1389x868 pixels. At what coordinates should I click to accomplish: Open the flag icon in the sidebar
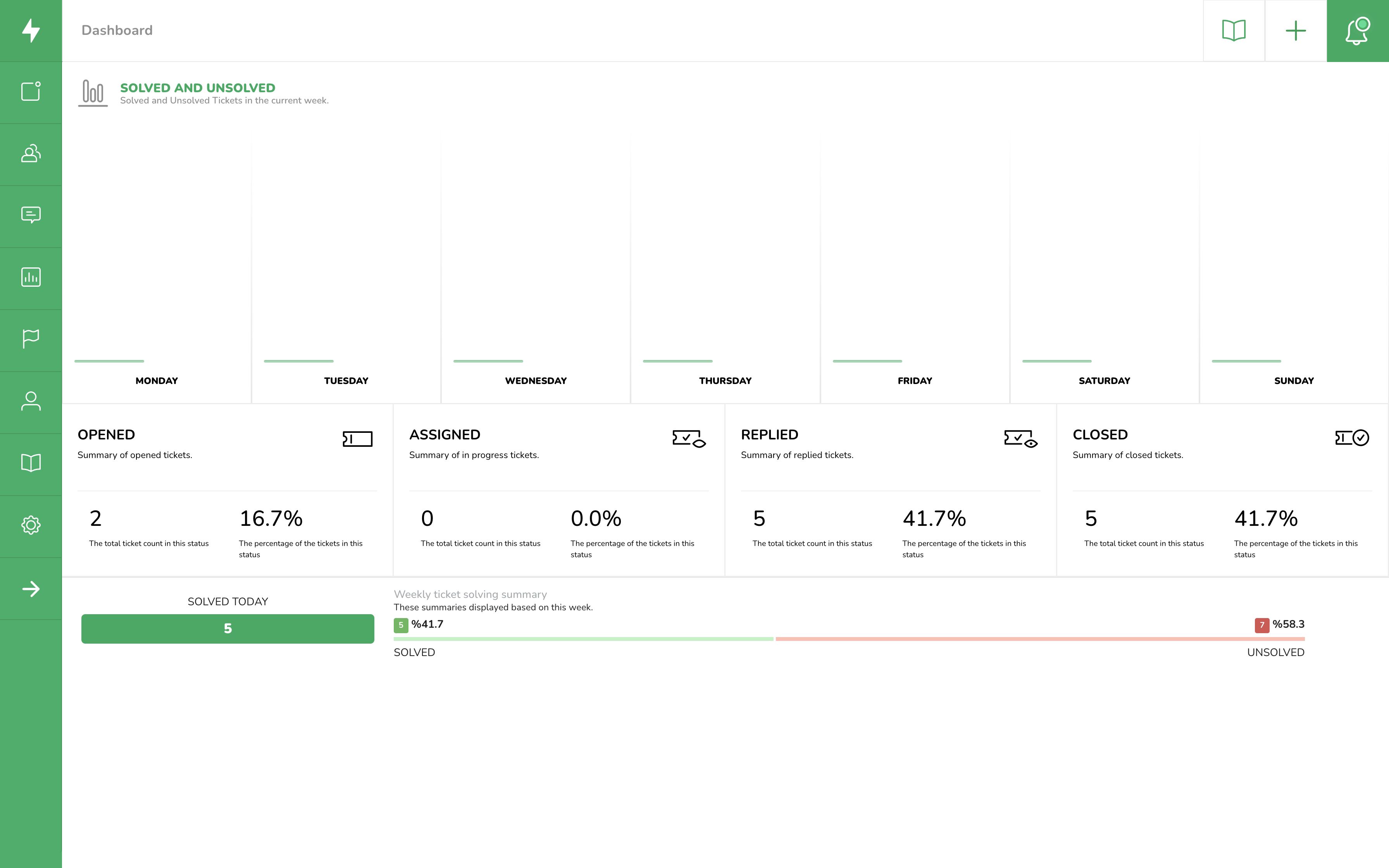coord(31,339)
